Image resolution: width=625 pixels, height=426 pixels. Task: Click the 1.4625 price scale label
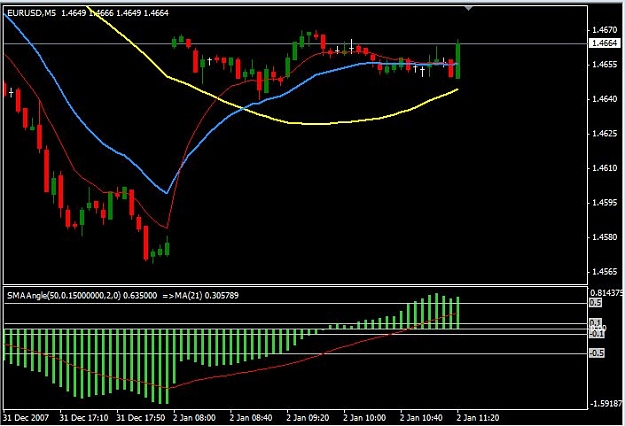point(605,133)
